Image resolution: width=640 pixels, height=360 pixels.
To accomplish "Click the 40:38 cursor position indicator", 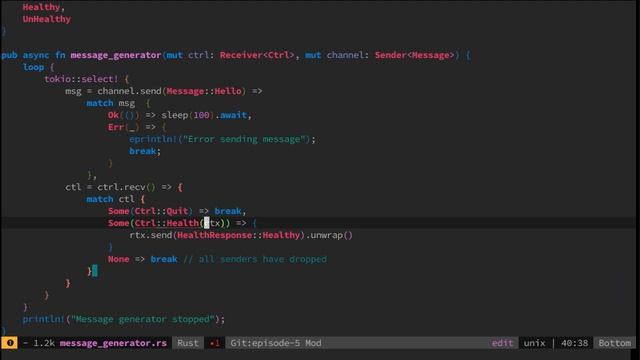I will pos(575,343).
